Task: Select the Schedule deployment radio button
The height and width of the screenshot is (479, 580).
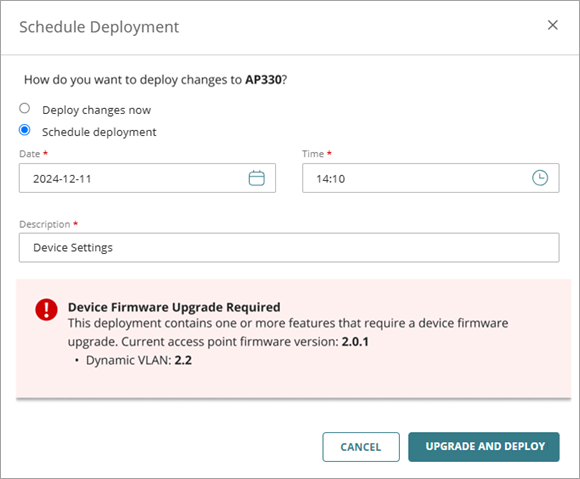Action: 24,130
